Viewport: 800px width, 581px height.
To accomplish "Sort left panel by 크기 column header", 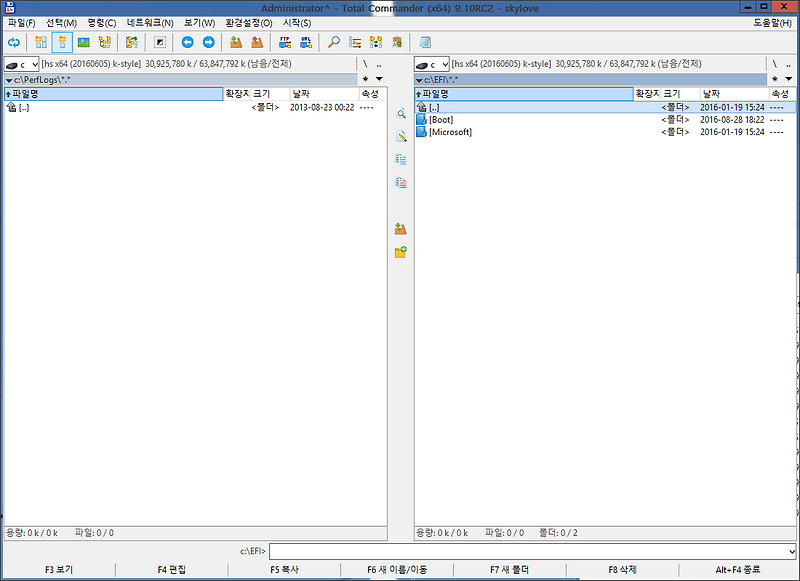I will [x=270, y=94].
